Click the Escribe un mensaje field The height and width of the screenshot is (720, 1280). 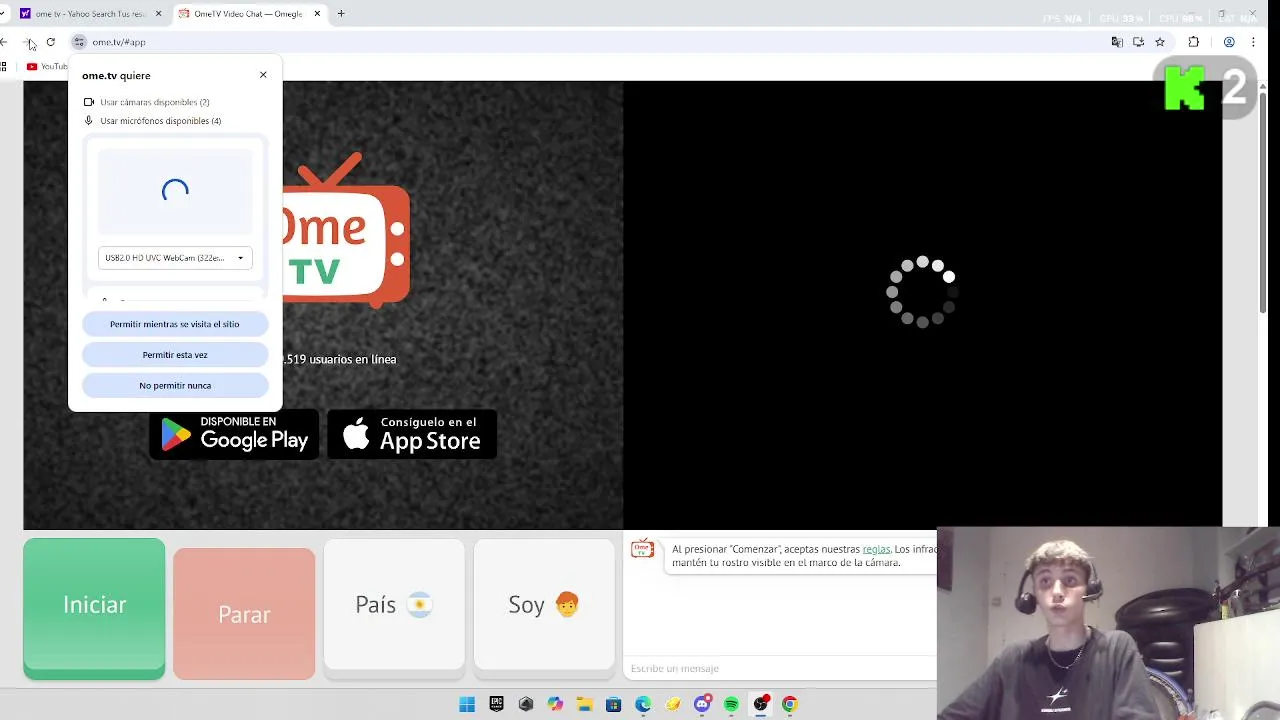(x=780, y=668)
